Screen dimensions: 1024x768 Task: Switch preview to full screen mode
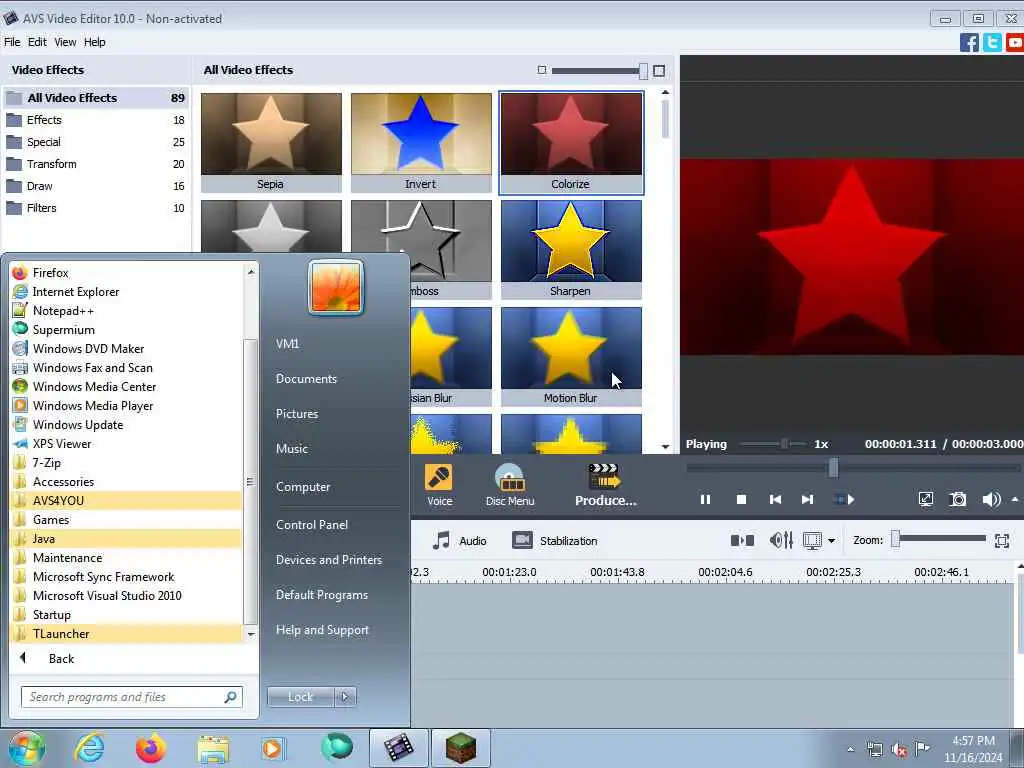tap(925, 500)
